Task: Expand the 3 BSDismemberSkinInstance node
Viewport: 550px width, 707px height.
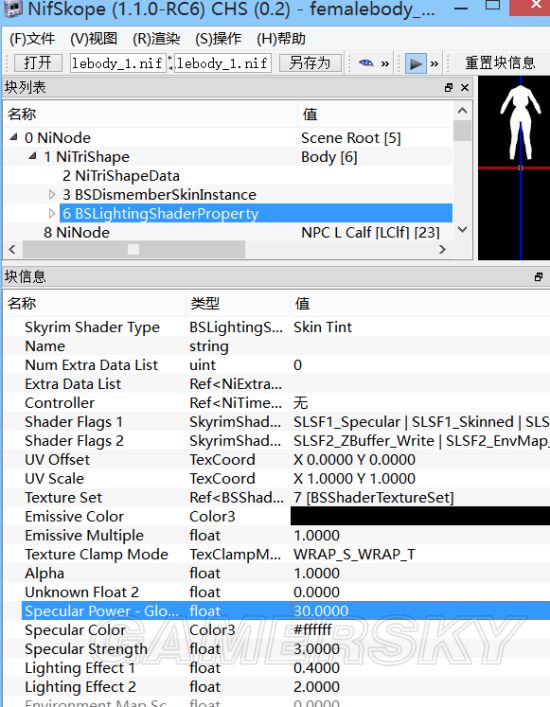Action: click(x=52, y=194)
